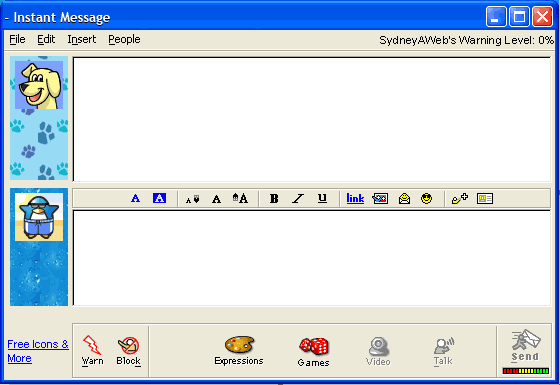Open the smiley emoticon picker
The height and width of the screenshot is (385, 560).
click(426, 198)
